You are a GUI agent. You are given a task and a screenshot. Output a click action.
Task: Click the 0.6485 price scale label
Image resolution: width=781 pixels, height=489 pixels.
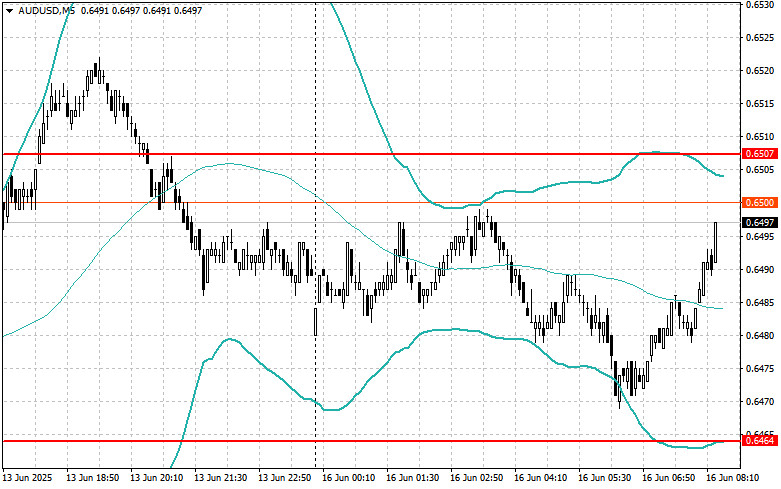point(761,302)
